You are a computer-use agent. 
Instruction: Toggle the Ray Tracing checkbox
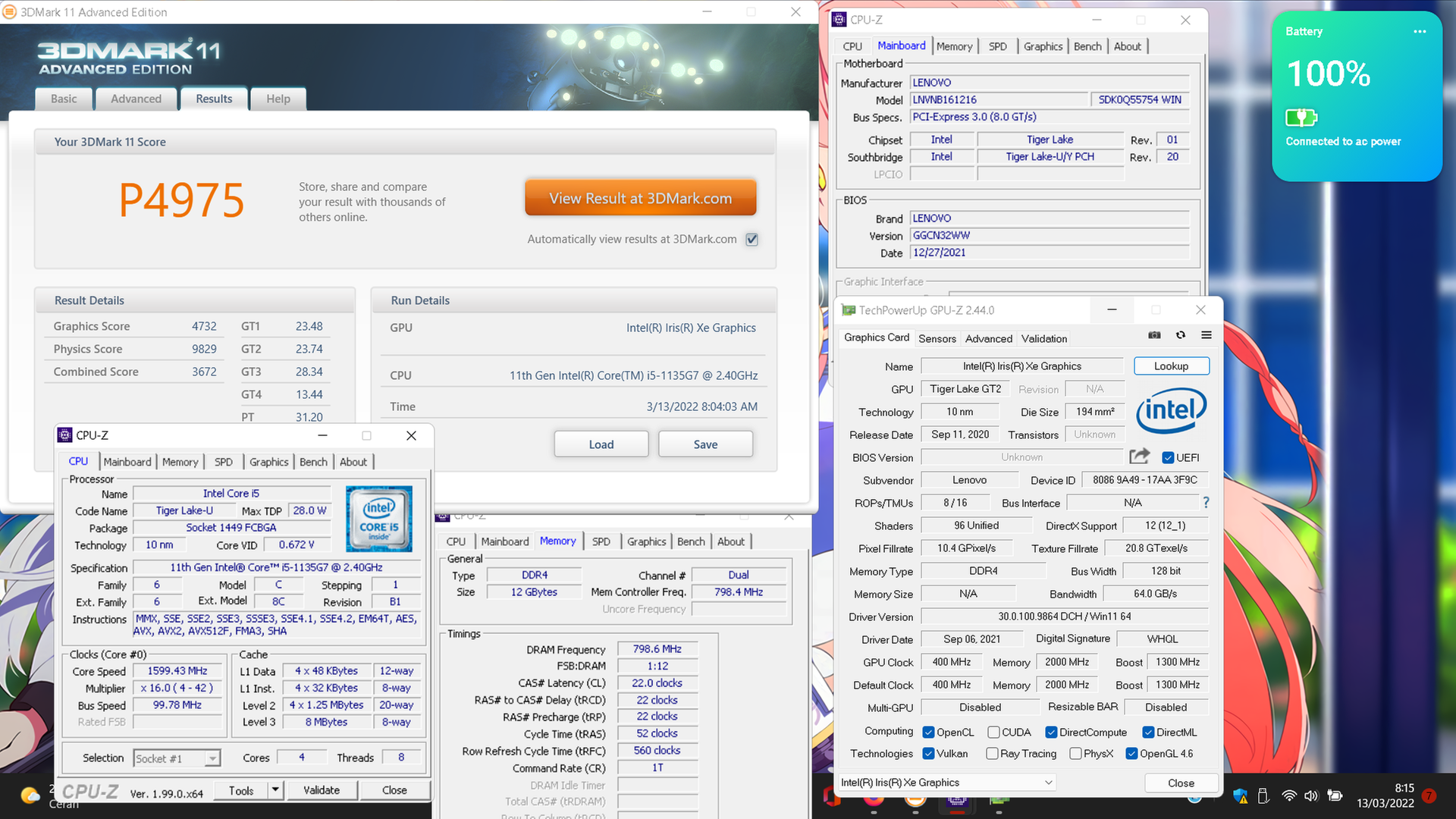point(992,753)
